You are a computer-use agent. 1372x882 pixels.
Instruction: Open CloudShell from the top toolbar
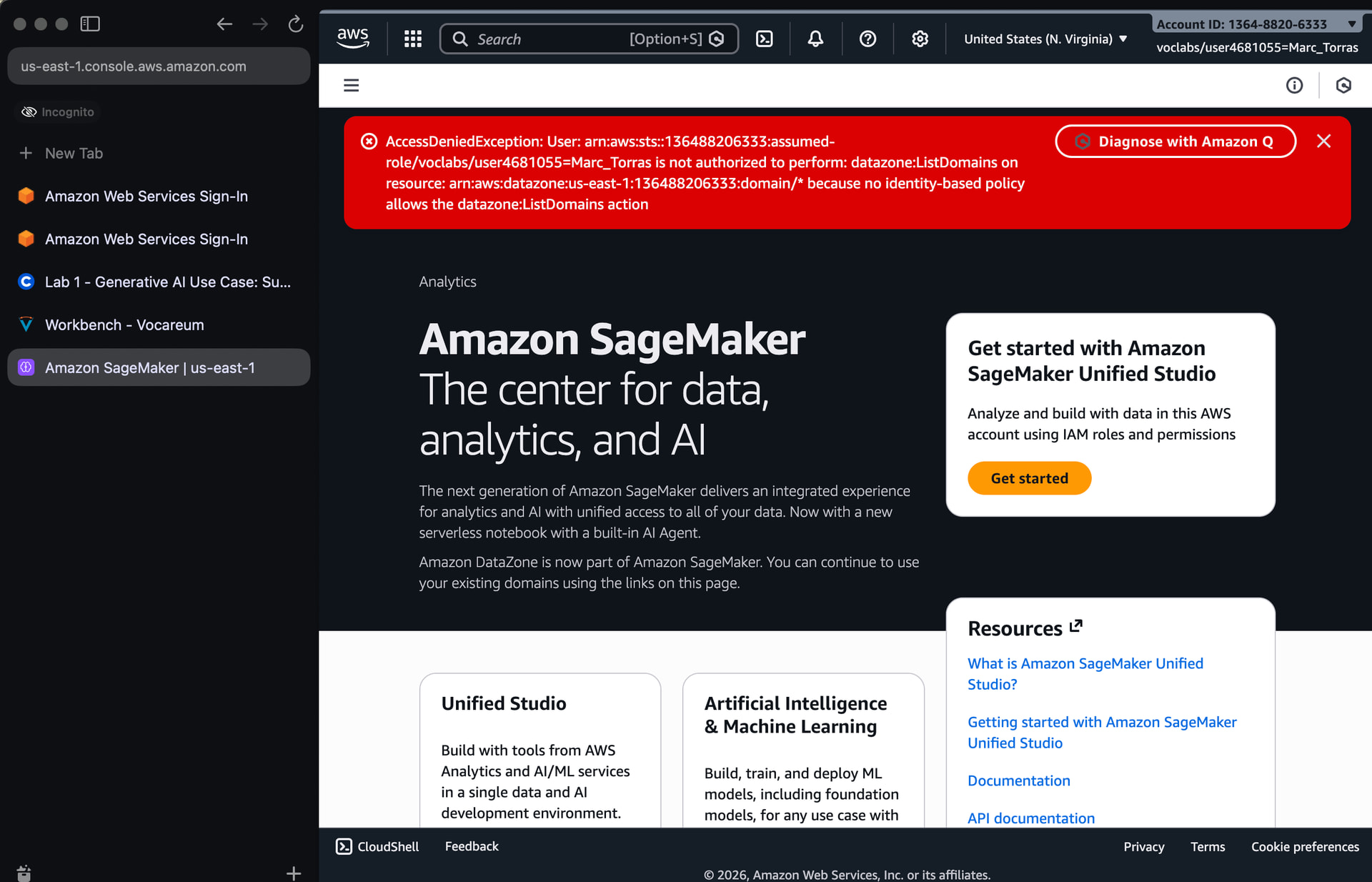764,39
